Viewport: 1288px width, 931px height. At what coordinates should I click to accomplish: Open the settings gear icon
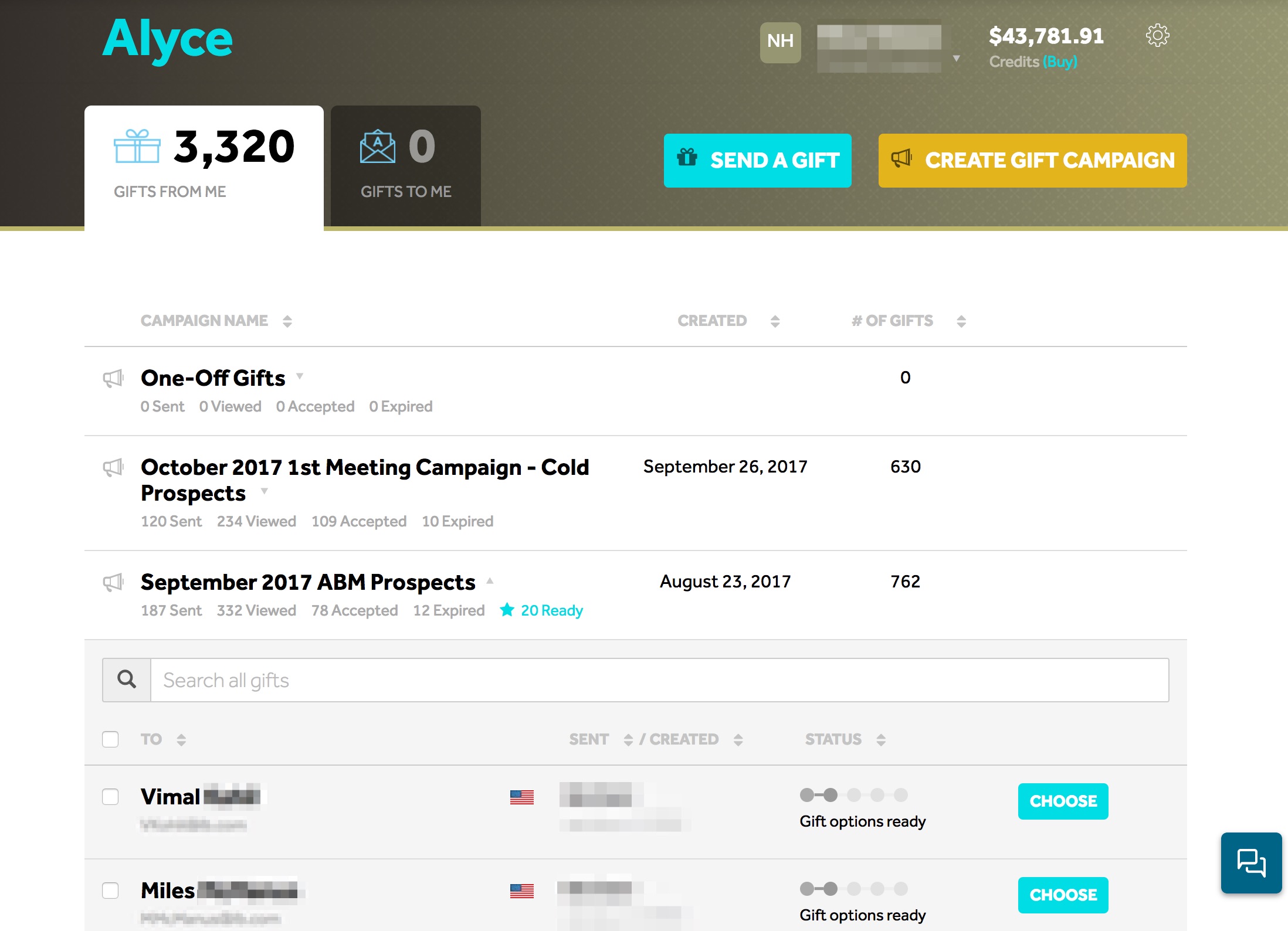click(1157, 36)
